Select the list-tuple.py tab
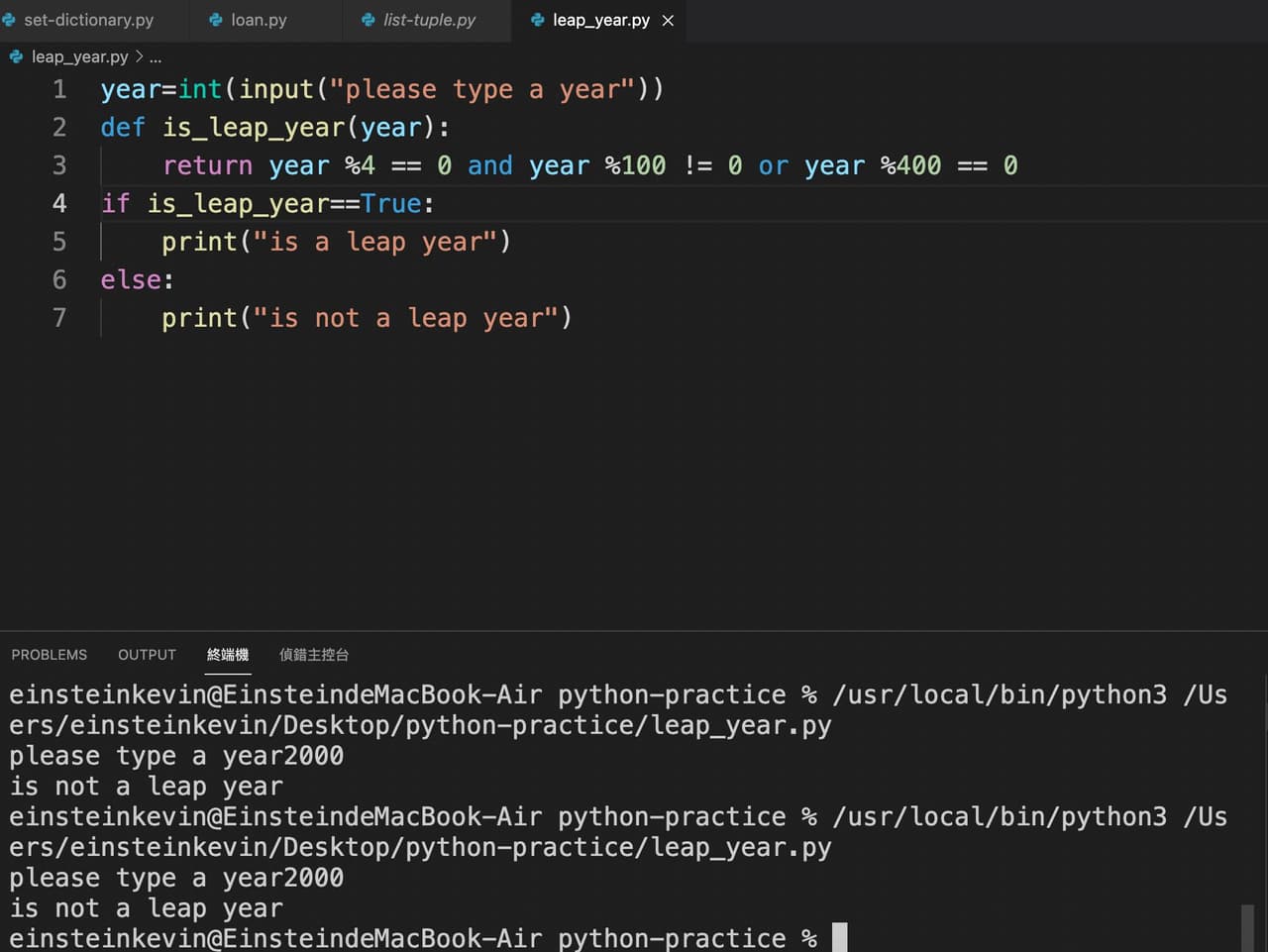The width and height of the screenshot is (1268, 952). 429,20
